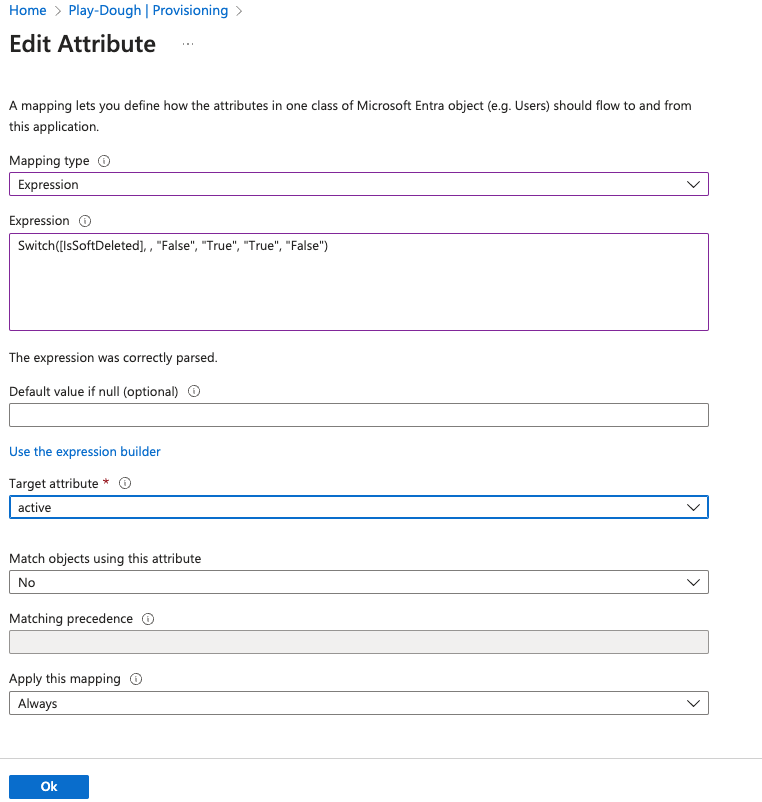Click the chevron after Provisioning breadcrumb
762x802 pixels.
239,11
